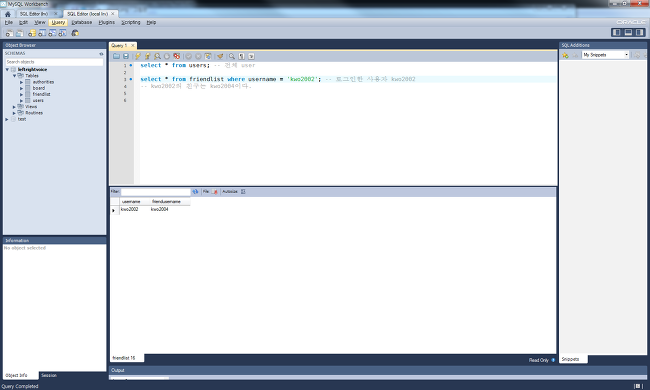The image size is (650, 390).
Task: Create a new SQL tab in main toolbar
Action: 9,33
